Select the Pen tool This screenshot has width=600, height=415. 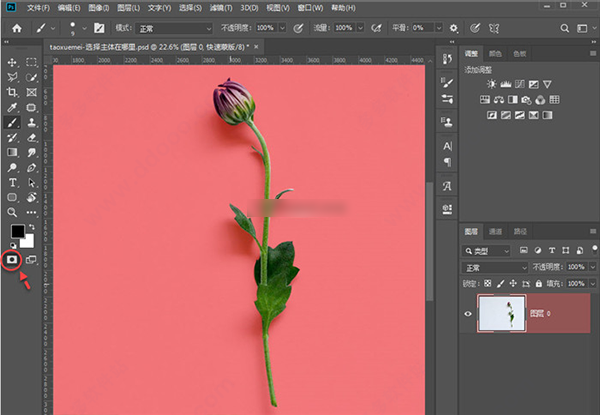pos(31,168)
